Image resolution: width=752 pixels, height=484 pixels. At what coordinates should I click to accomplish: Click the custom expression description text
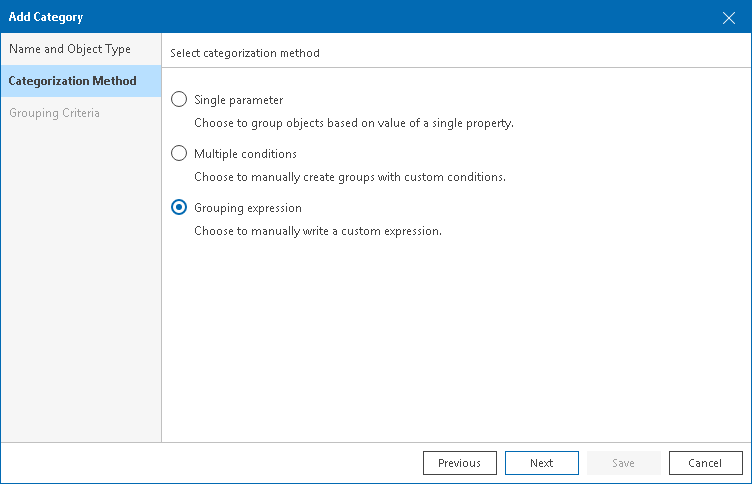317,231
